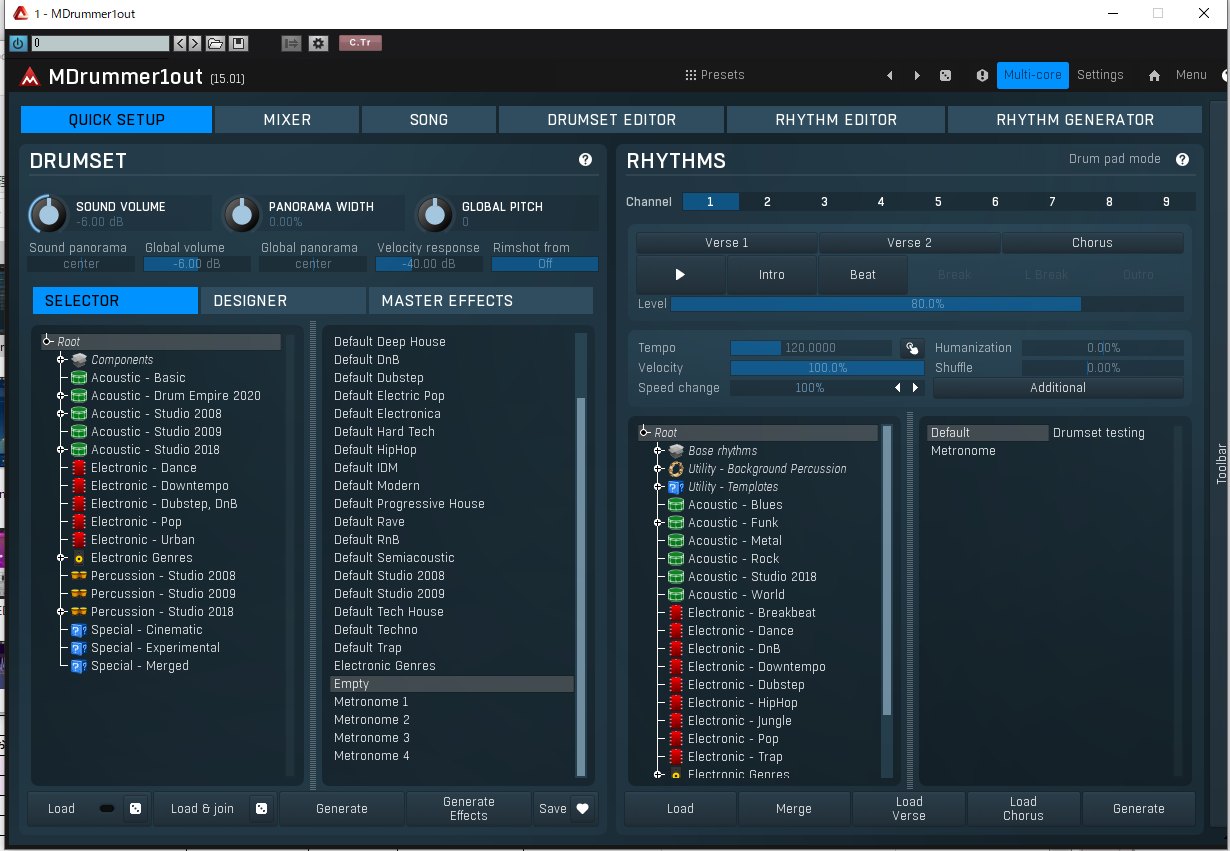Click the Merge button
This screenshot has height=851, width=1230.
(x=794, y=809)
